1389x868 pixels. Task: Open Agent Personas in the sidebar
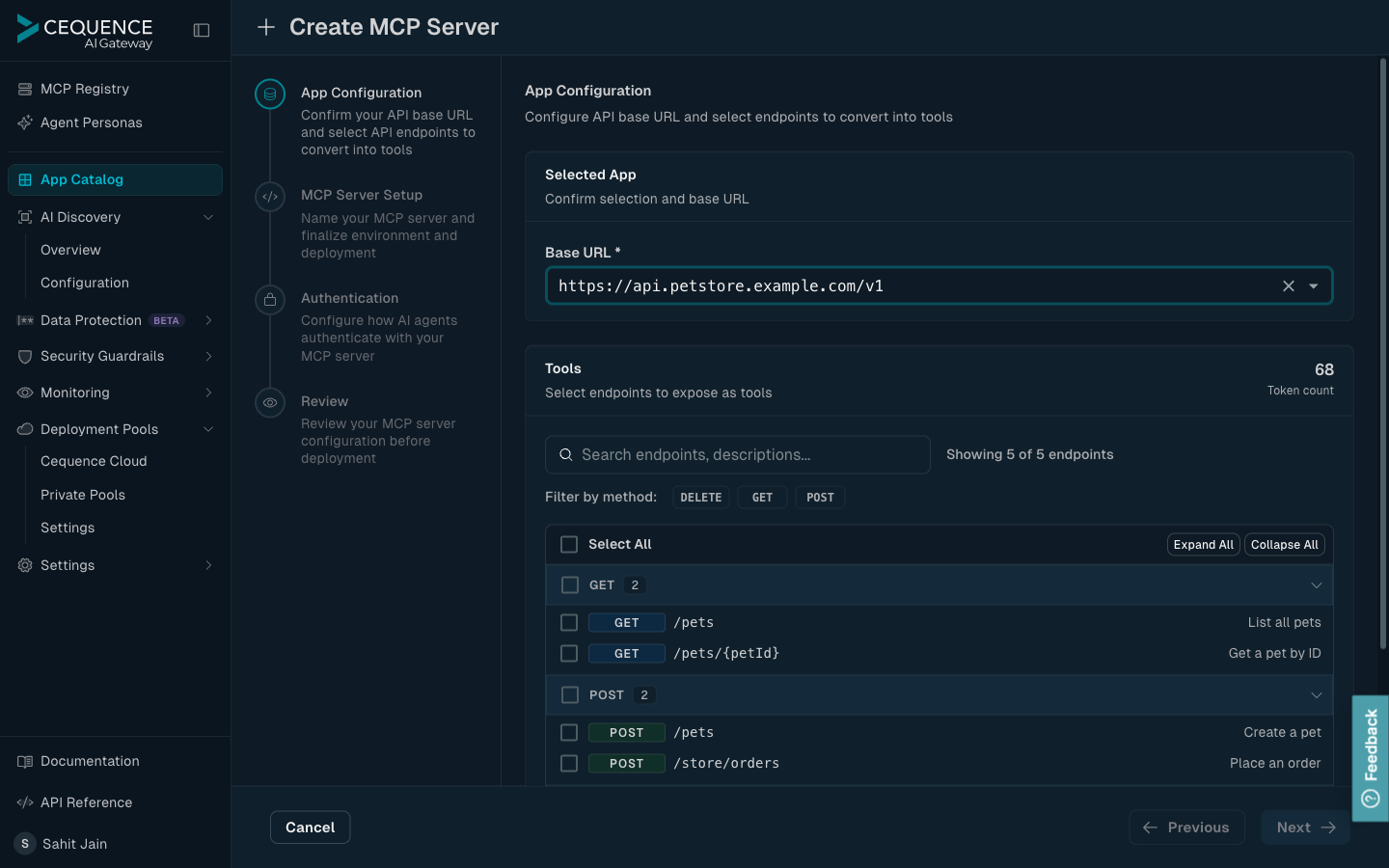click(x=115, y=122)
